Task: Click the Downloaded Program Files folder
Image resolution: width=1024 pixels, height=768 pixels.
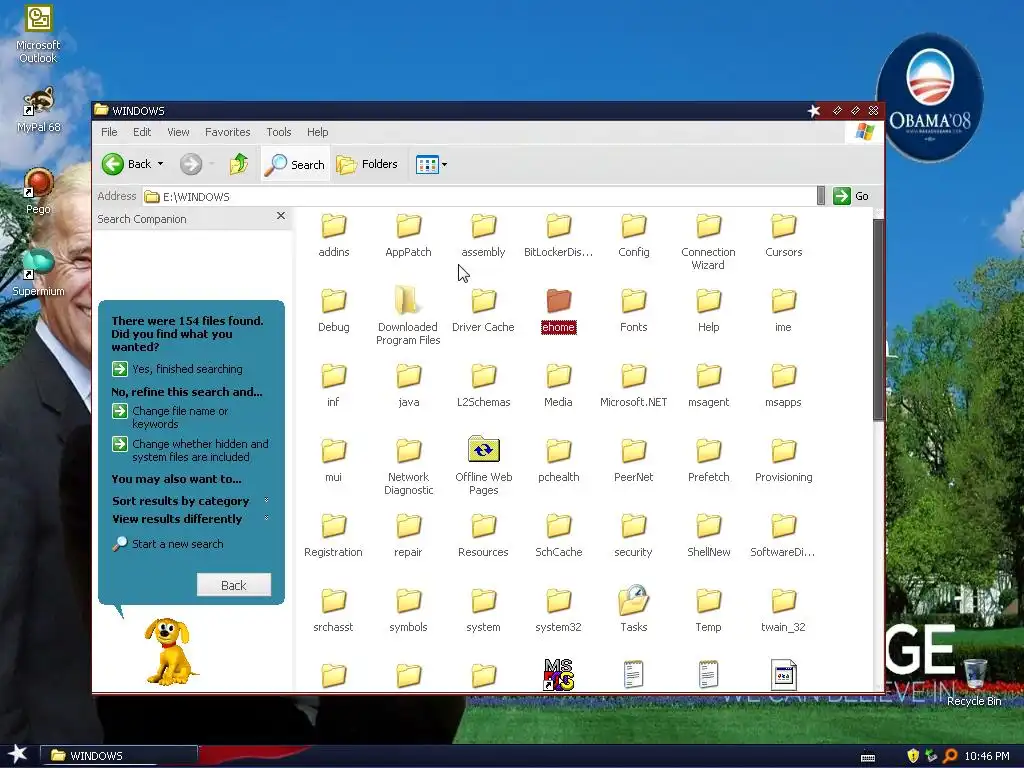Action: click(408, 315)
